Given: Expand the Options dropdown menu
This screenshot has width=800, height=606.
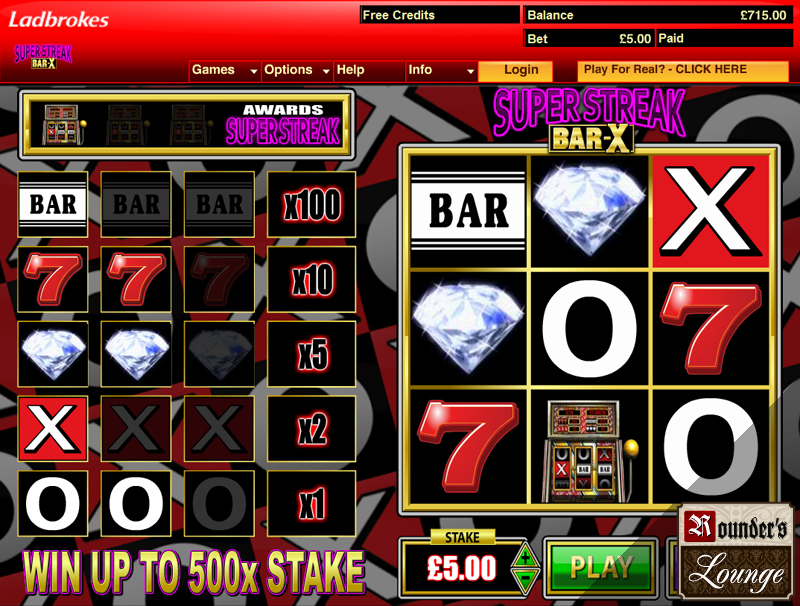Looking at the screenshot, I should pyautogui.click(x=297, y=70).
